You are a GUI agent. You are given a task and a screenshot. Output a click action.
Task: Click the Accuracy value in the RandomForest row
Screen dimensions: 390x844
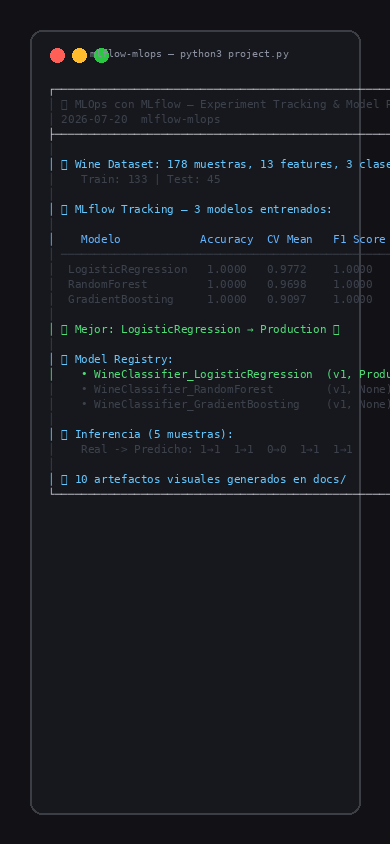coord(227,284)
